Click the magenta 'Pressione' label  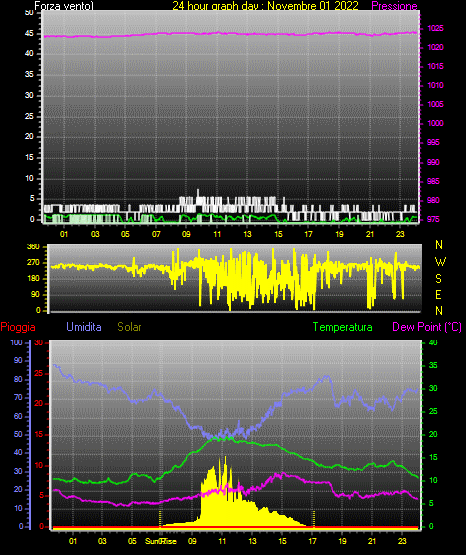pos(394,6)
